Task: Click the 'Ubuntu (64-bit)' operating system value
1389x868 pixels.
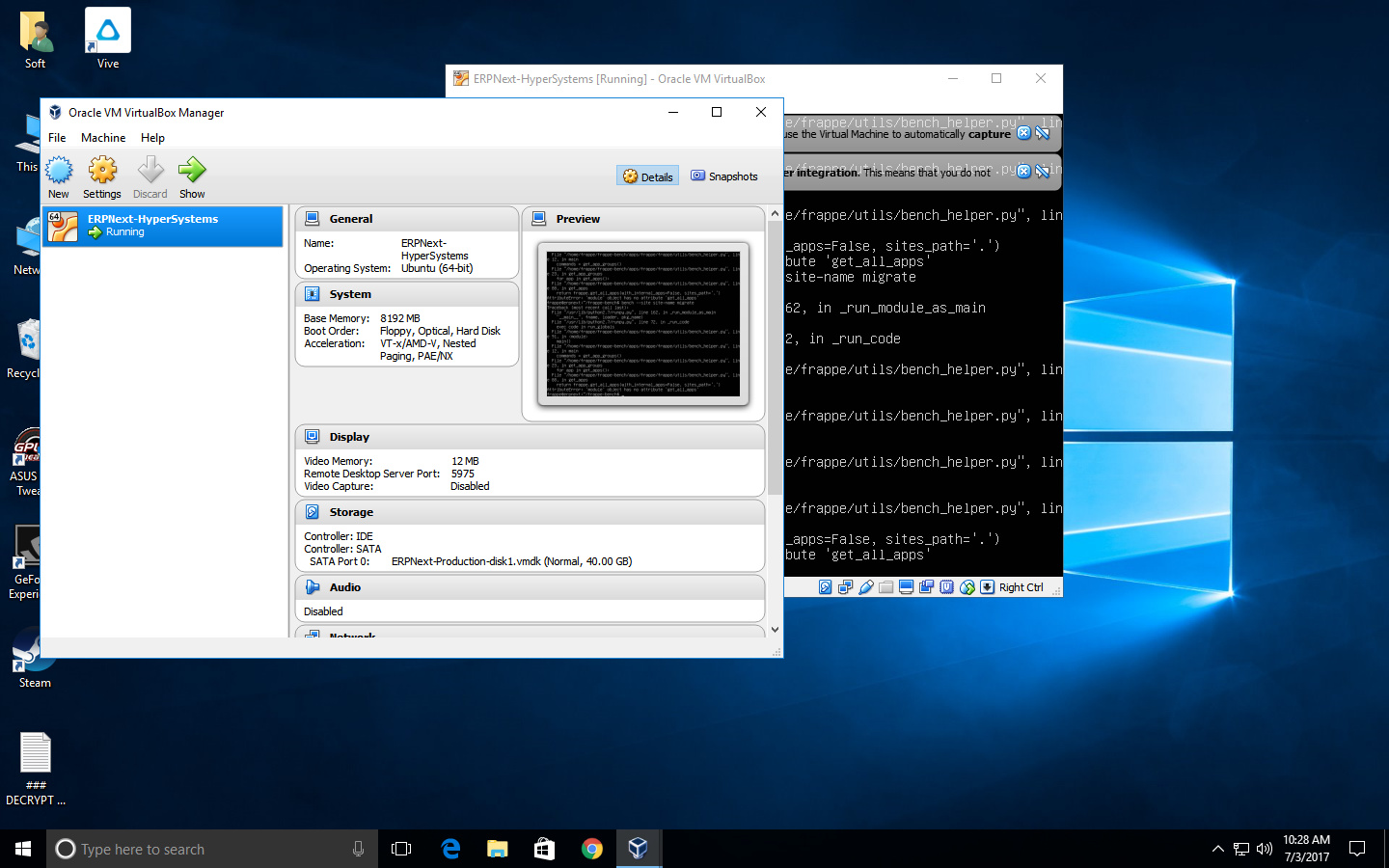Action: pyautogui.click(x=437, y=268)
